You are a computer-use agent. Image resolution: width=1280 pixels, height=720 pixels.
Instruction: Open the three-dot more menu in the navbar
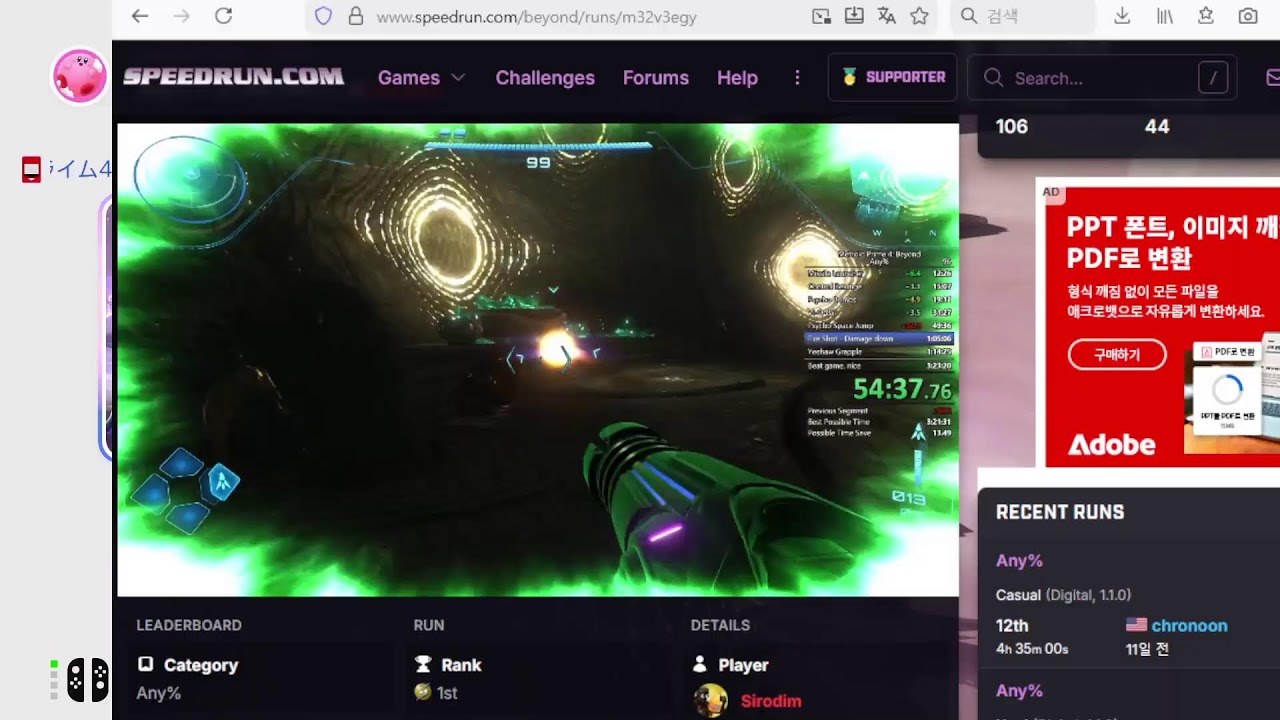click(797, 78)
